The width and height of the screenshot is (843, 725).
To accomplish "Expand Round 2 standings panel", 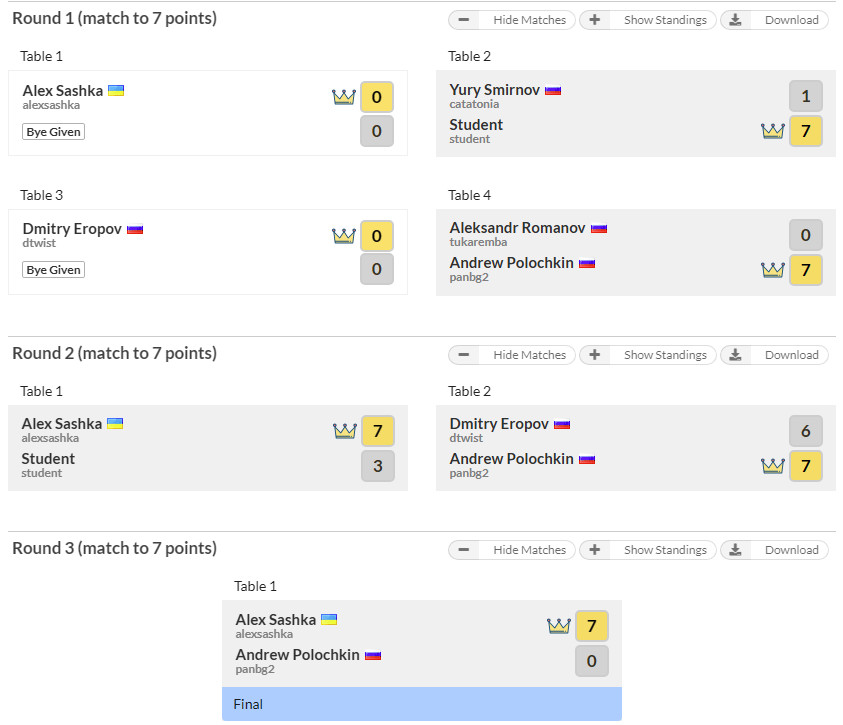I will (648, 355).
